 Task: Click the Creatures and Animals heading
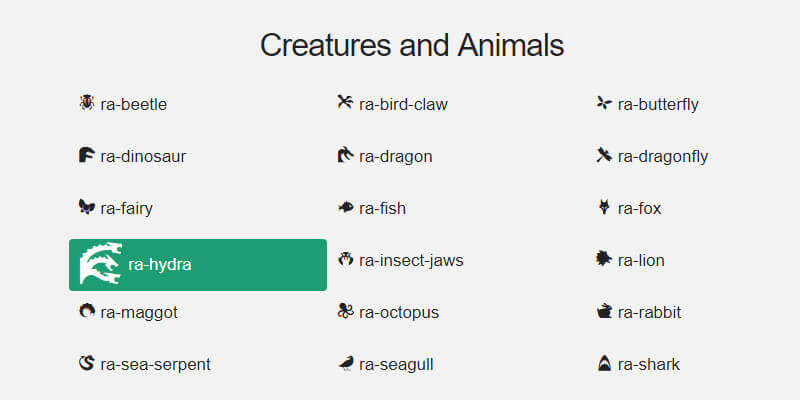[412, 45]
